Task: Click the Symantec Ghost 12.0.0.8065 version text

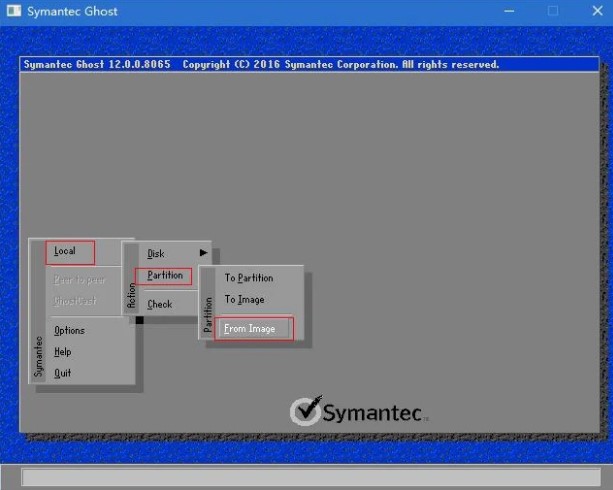Action: tap(97, 65)
